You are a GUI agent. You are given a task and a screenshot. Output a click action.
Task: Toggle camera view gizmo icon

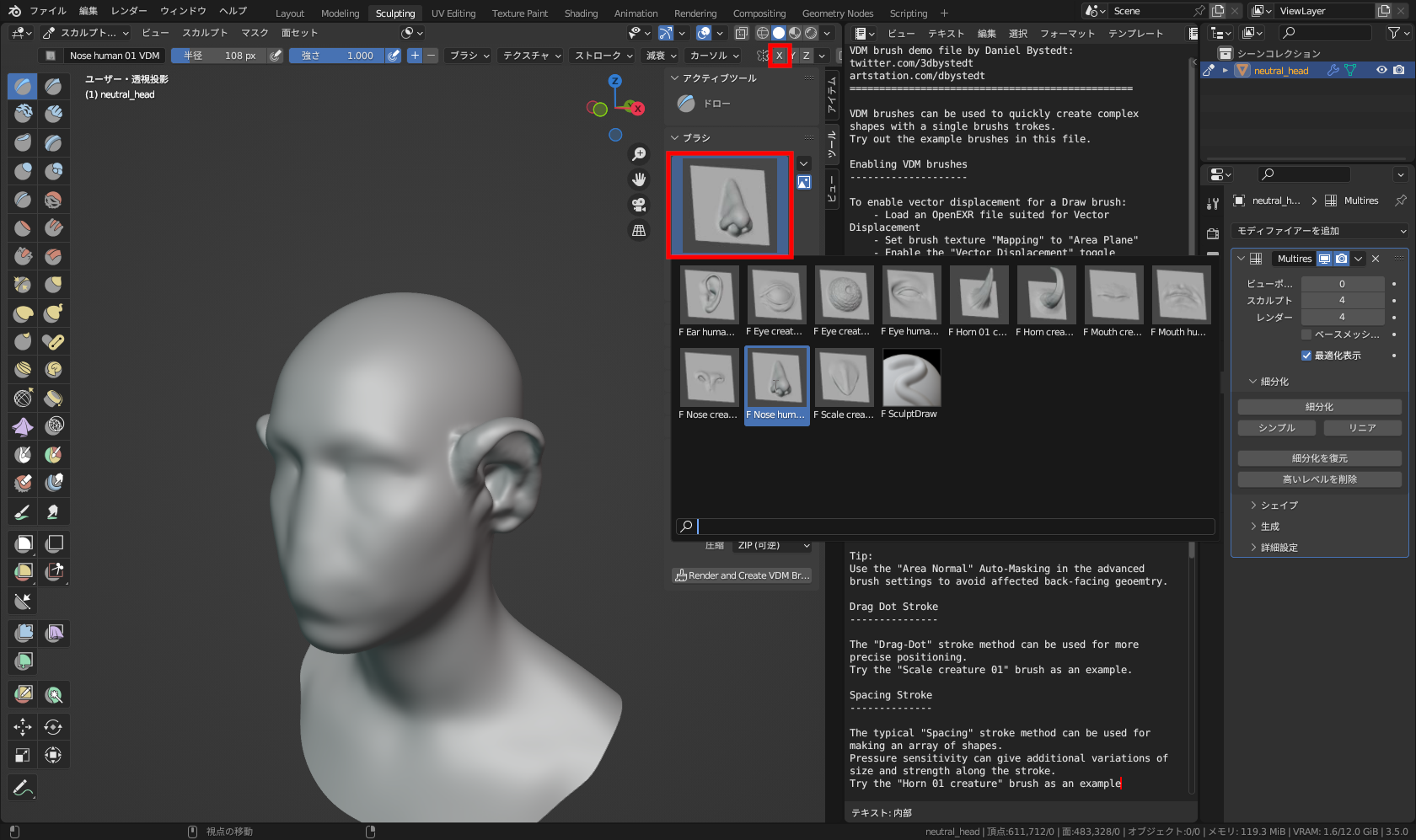[x=639, y=205]
